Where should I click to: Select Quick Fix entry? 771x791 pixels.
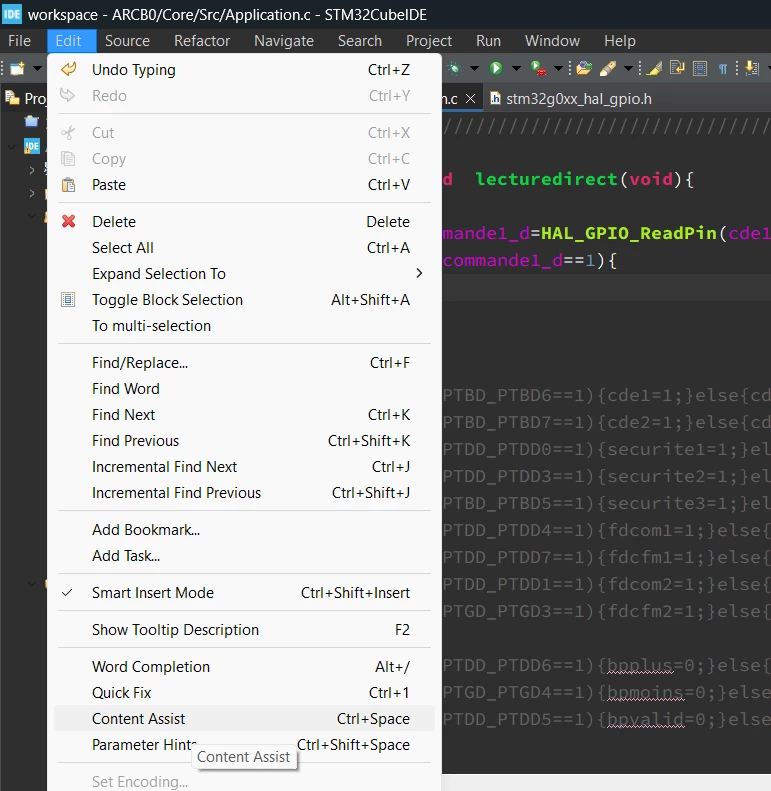pos(244,693)
